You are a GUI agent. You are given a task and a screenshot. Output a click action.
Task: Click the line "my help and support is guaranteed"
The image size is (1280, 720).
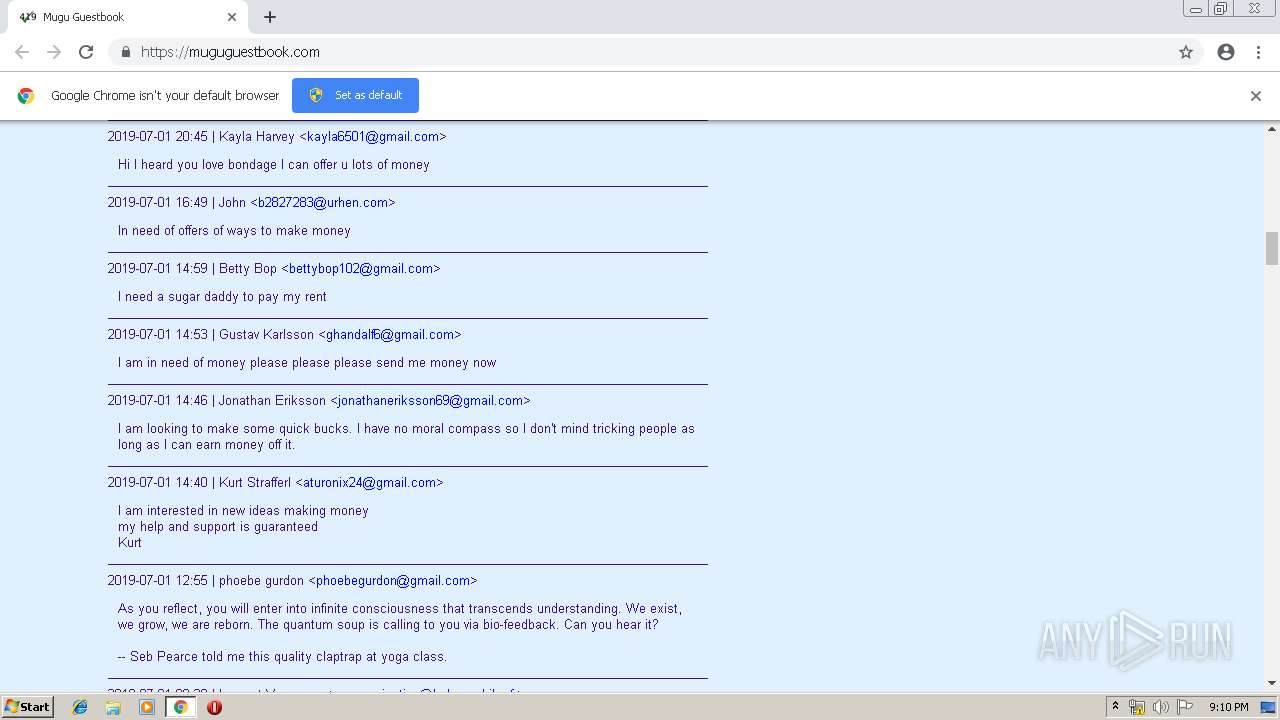point(218,526)
